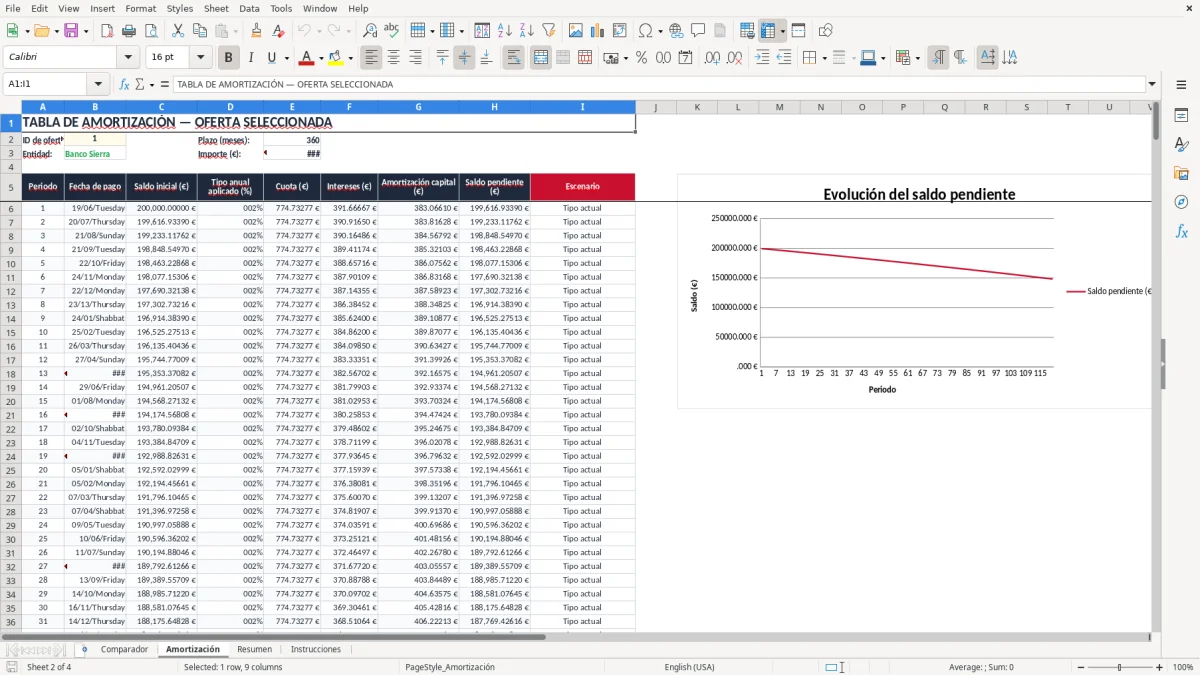Open Sidebar Gallery panel icon
Viewport: 1200px width, 675px height.
click(1181, 174)
